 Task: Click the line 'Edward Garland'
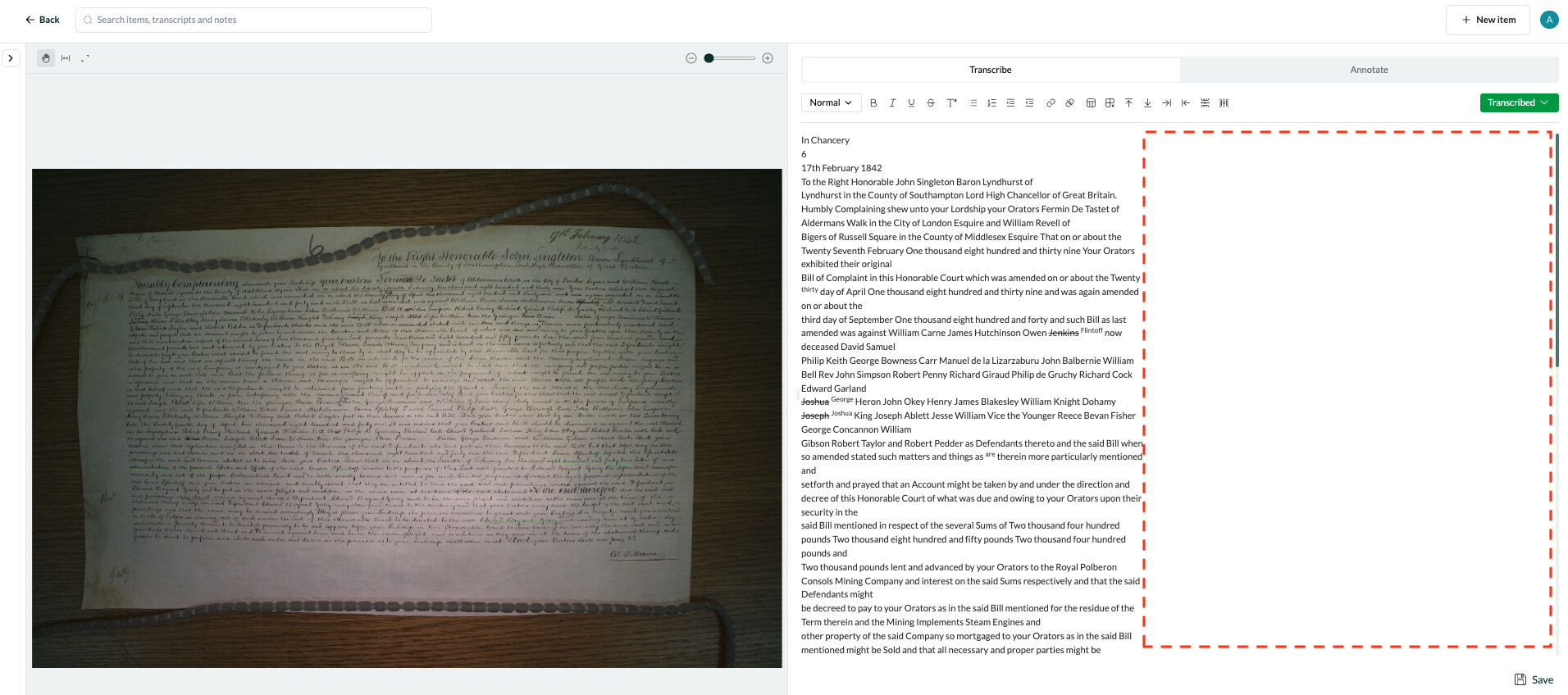pyautogui.click(x=833, y=388)
